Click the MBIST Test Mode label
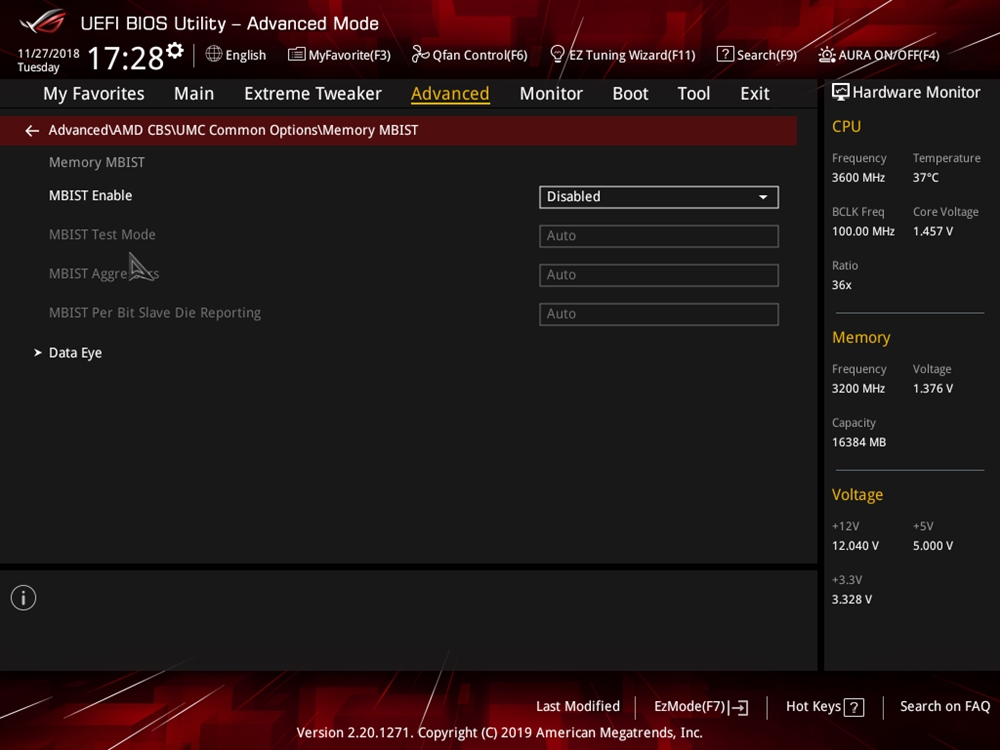1000x750 pixels. coord(102,235)
